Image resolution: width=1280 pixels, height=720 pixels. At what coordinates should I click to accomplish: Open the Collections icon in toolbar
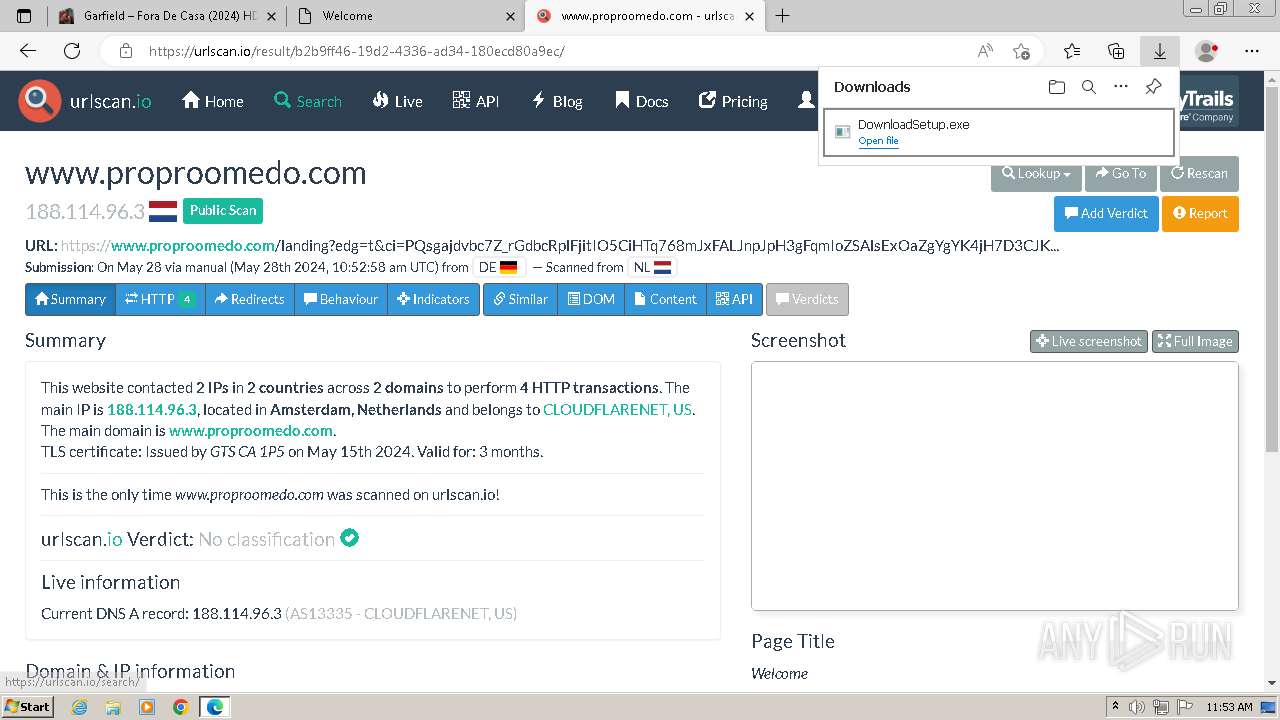(x=1116, y=51)
